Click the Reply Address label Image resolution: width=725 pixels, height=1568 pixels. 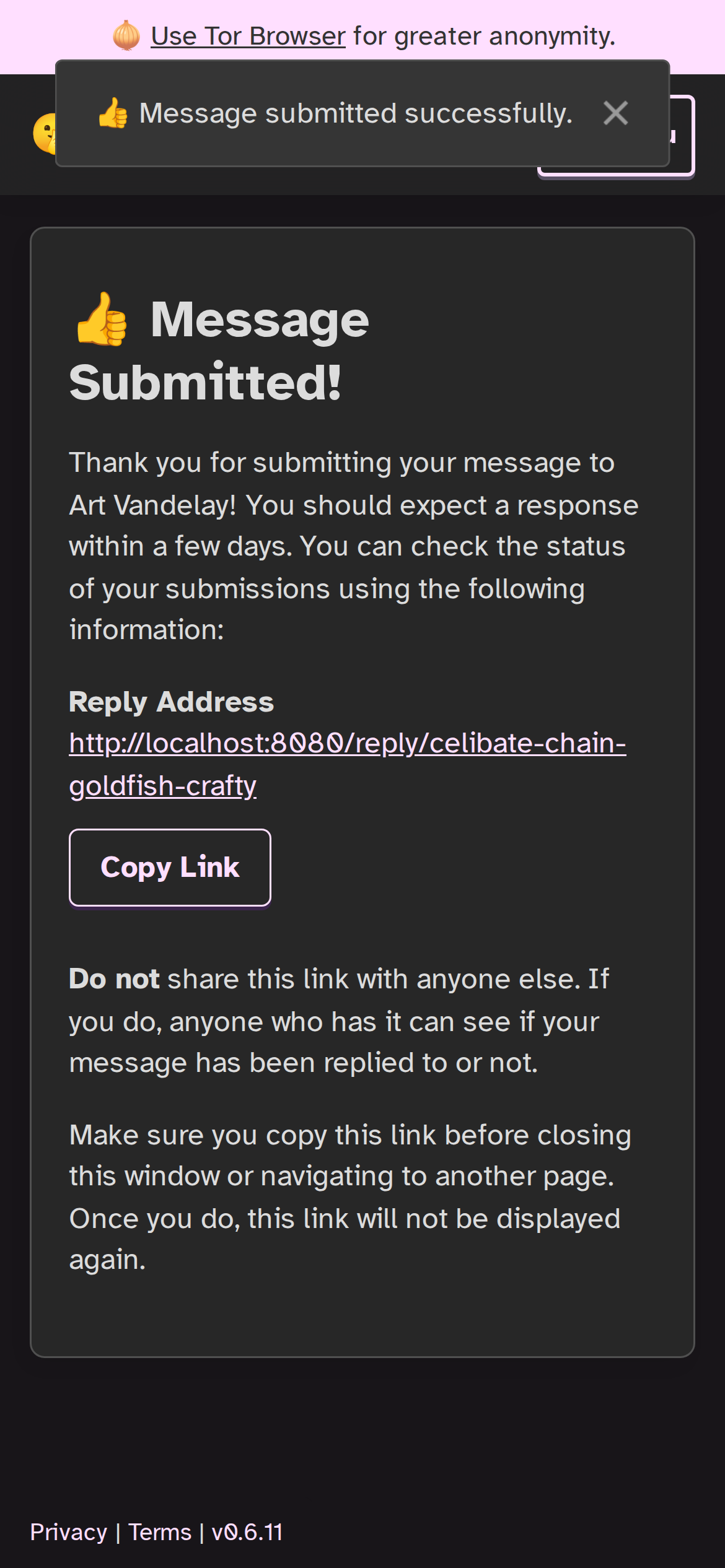pos(171,702)
